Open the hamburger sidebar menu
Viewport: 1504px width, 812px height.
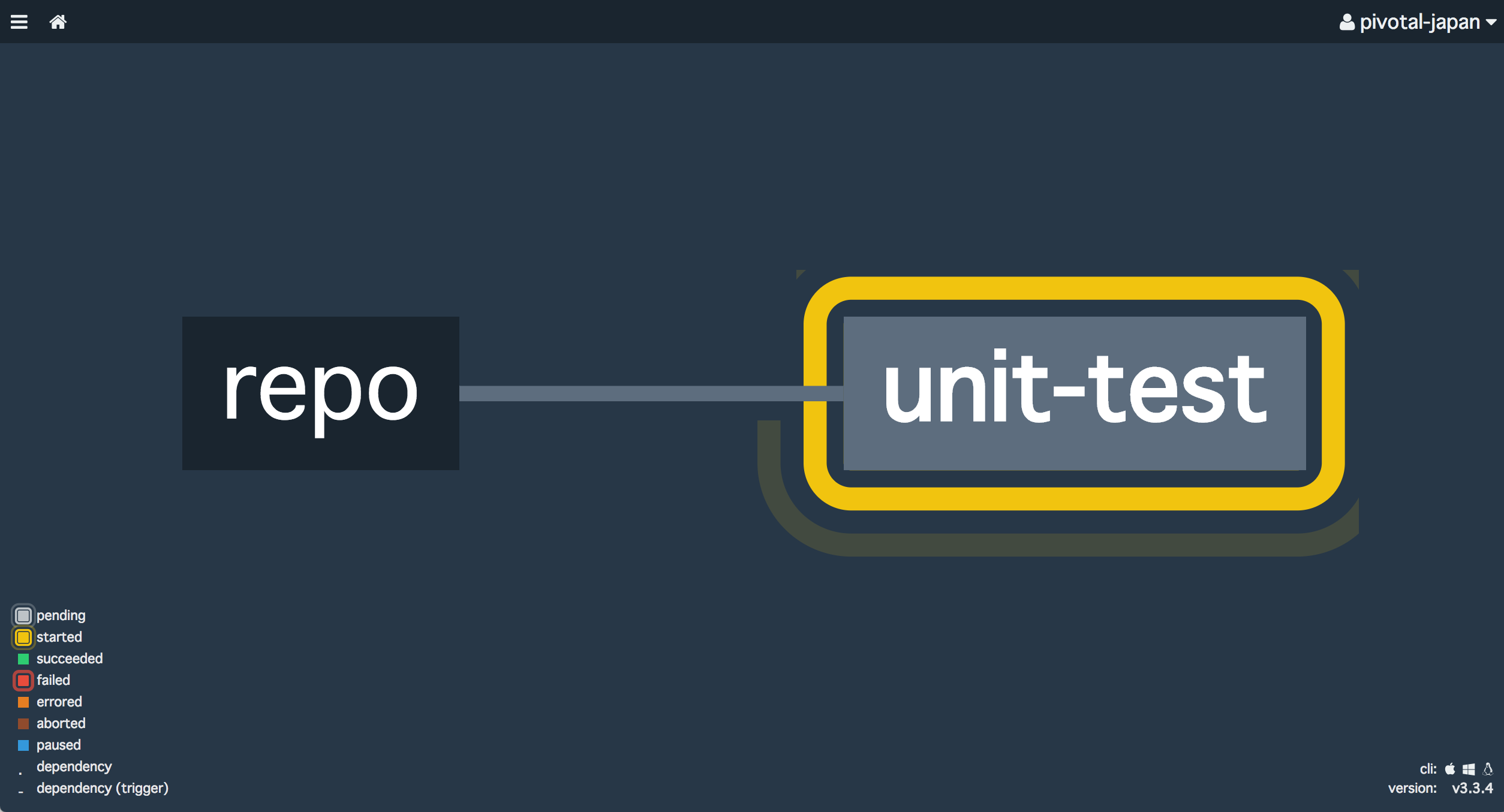(19, 22)
